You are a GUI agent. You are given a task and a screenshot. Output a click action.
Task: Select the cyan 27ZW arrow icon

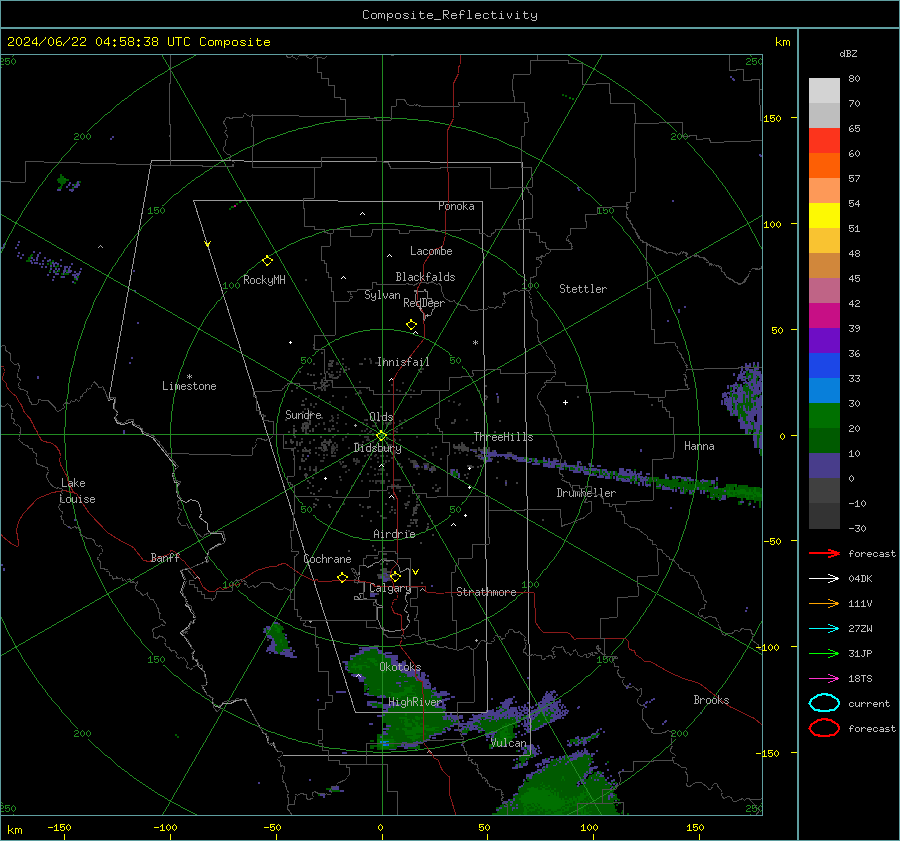[824, 629]
